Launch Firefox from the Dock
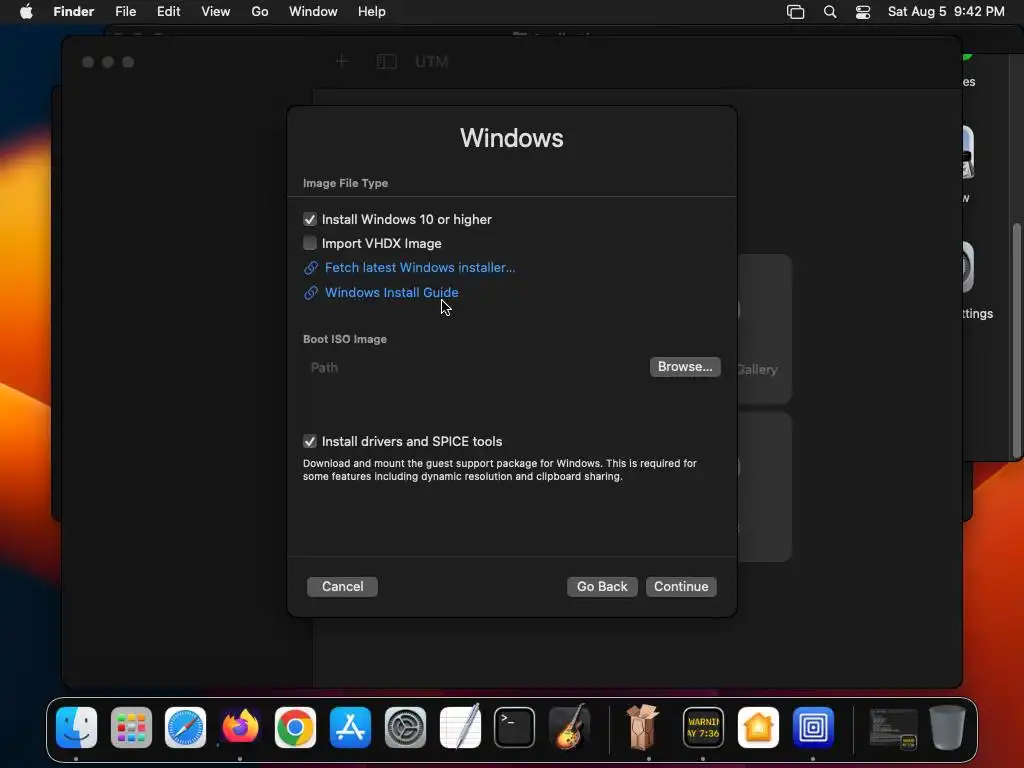 pyautogui.click(x=240, y=727)
